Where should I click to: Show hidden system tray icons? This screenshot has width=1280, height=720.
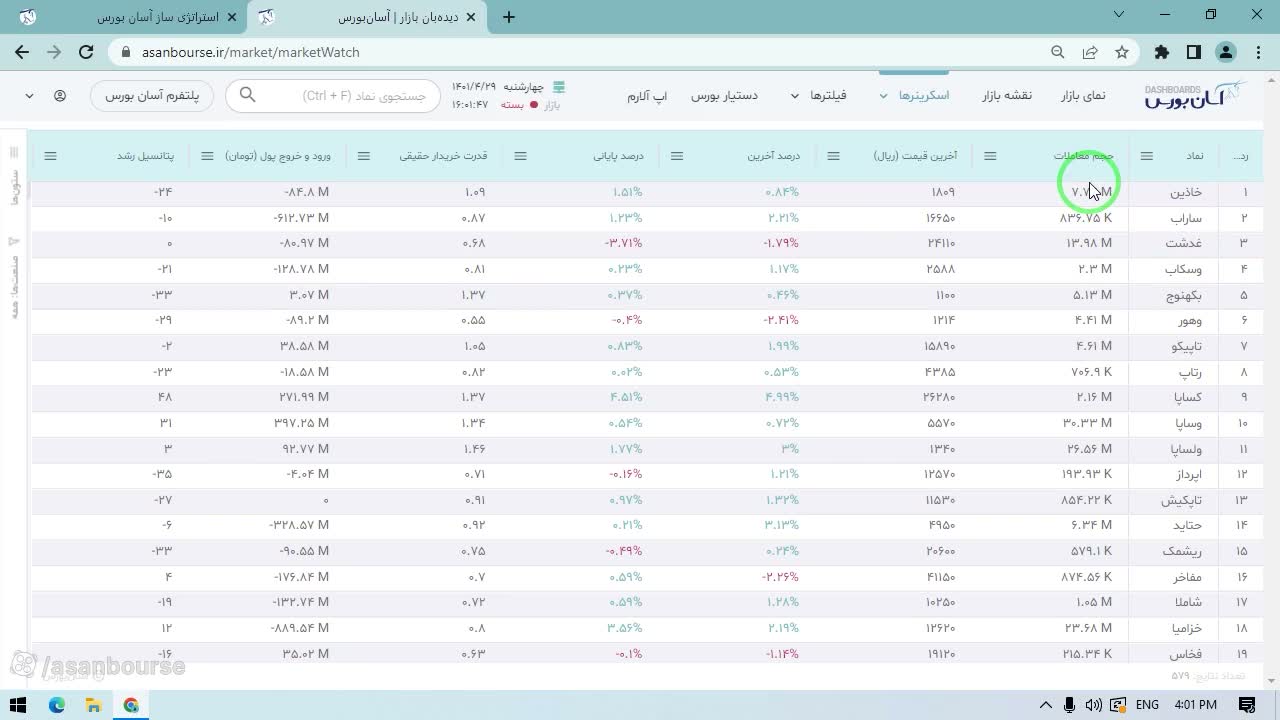1046,705
